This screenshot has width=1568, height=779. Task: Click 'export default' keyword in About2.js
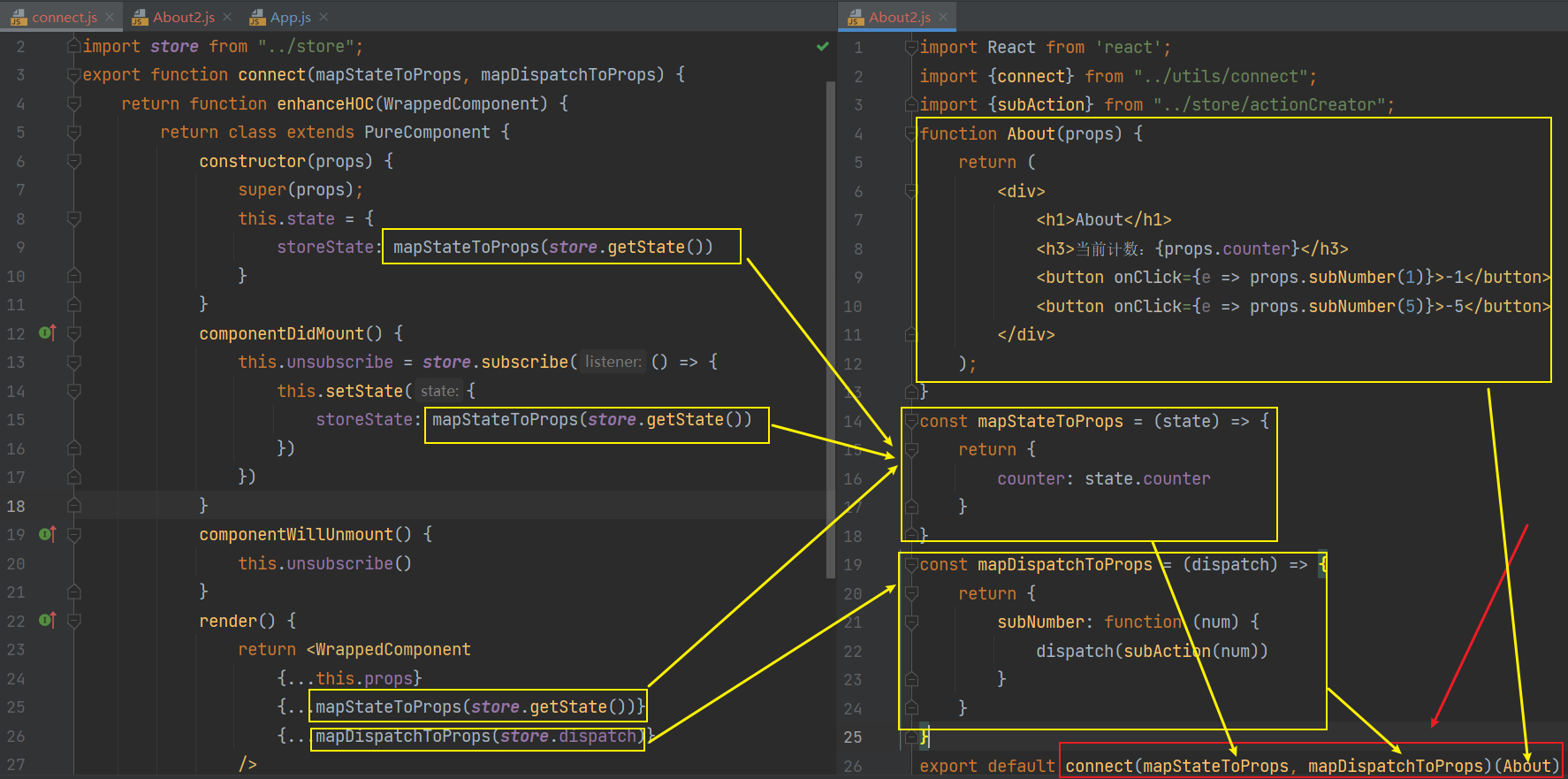987,766
